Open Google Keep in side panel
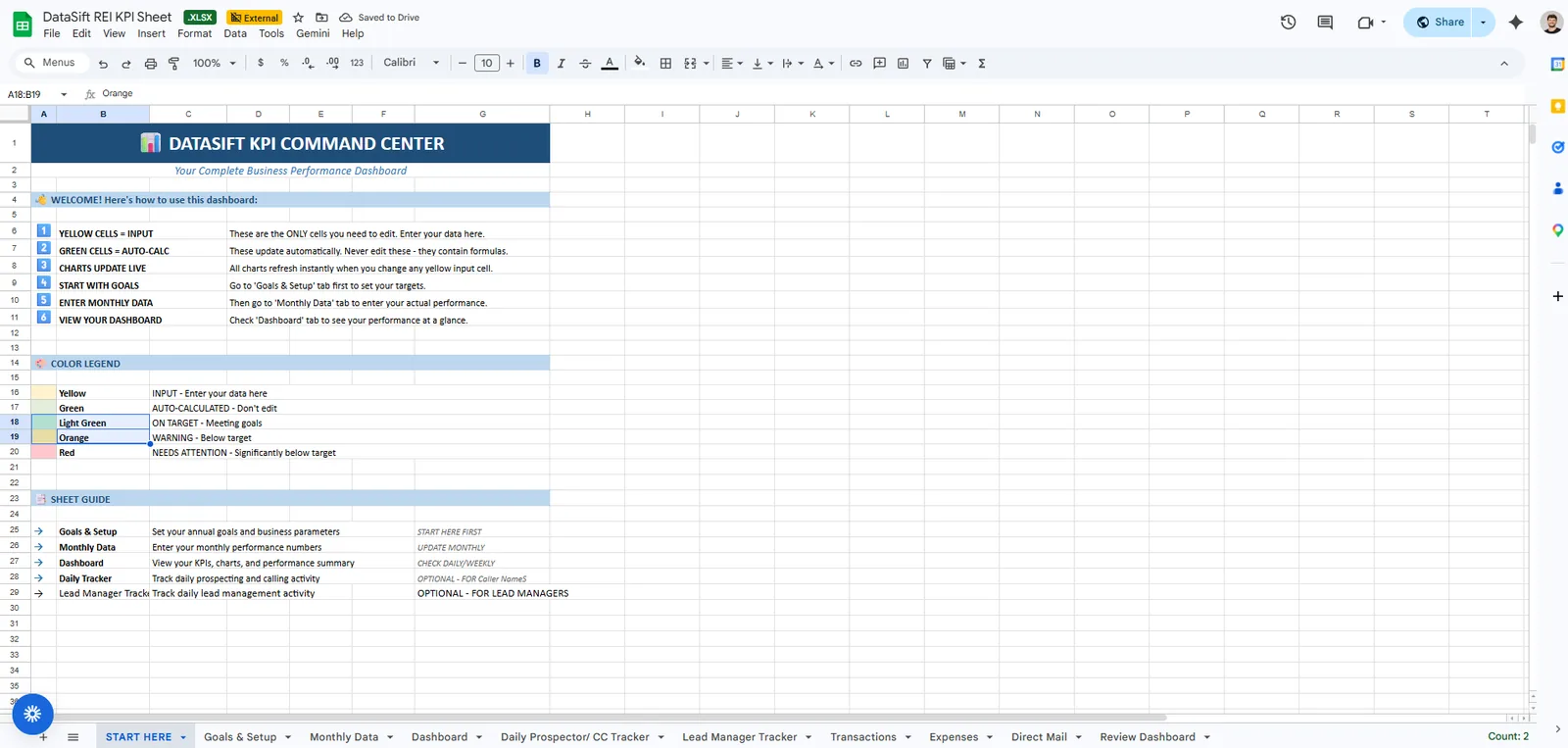Viewport: 1568px width, 748px height. [1557, 106]
